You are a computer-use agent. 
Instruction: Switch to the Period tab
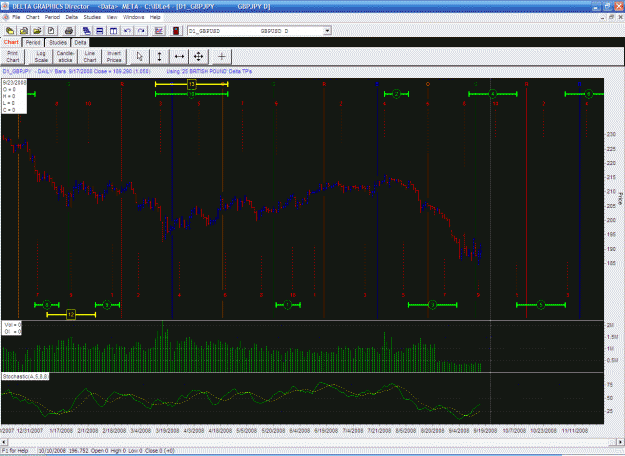[x=33, y=43]
